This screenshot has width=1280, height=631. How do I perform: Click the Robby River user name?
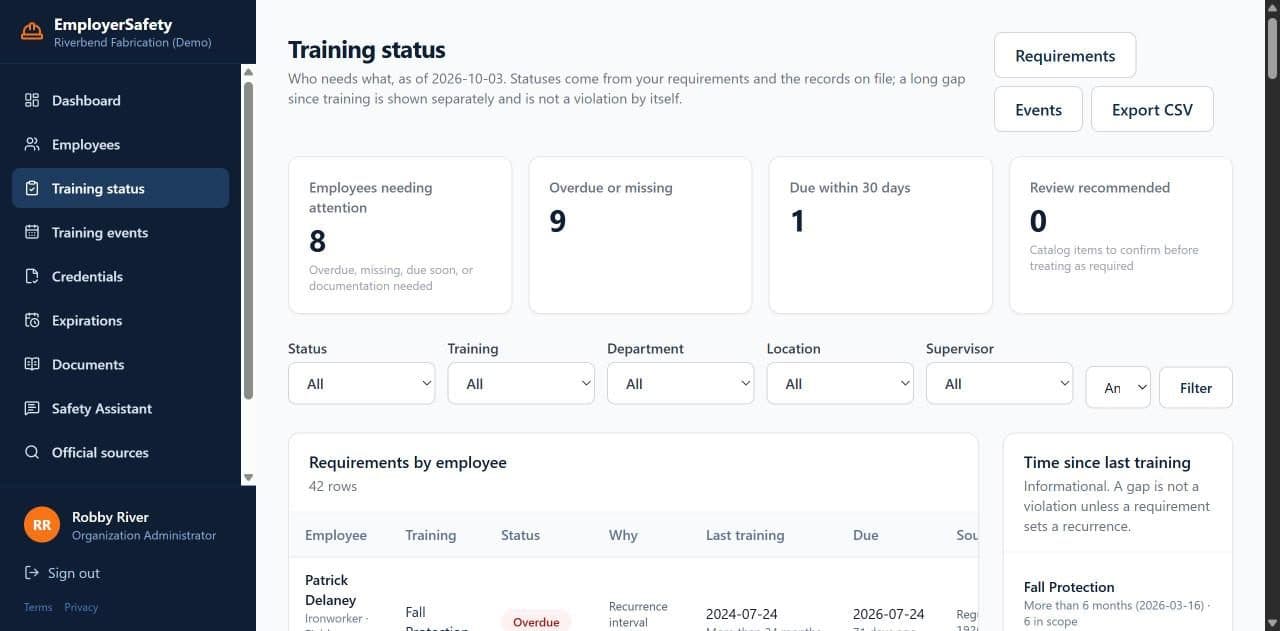pyautogui.click(x=110, y=517)
